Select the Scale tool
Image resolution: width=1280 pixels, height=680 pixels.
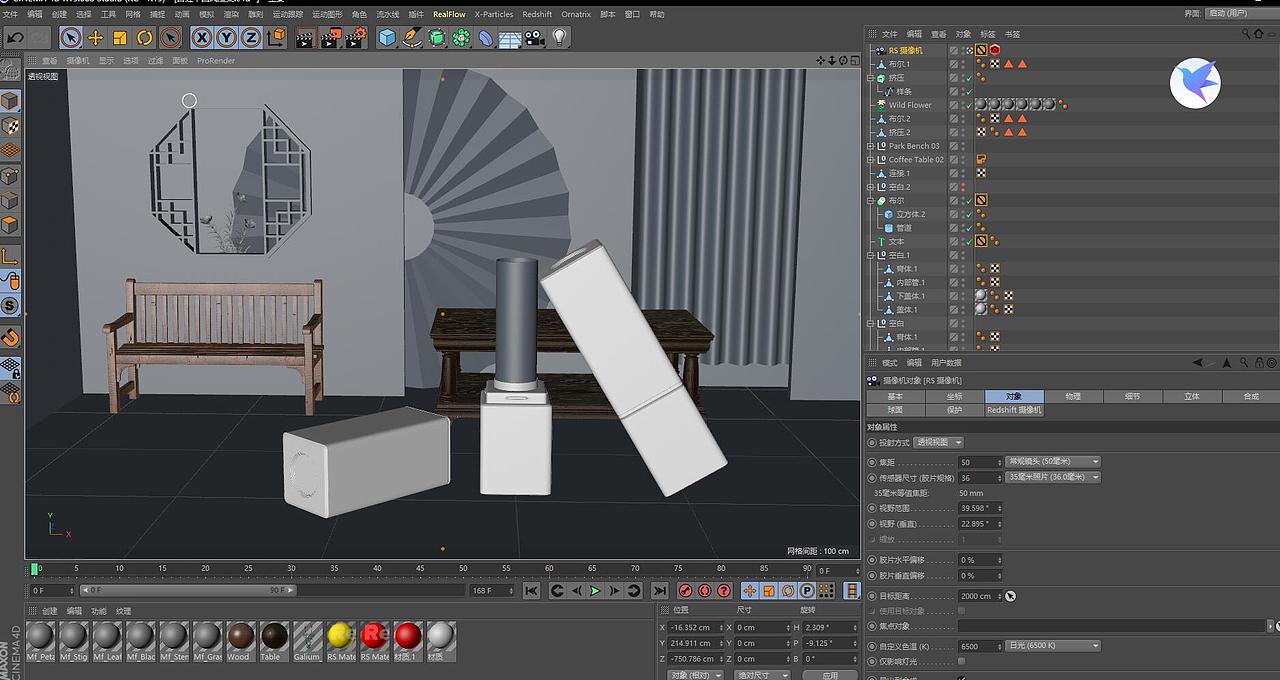point(120,38)
